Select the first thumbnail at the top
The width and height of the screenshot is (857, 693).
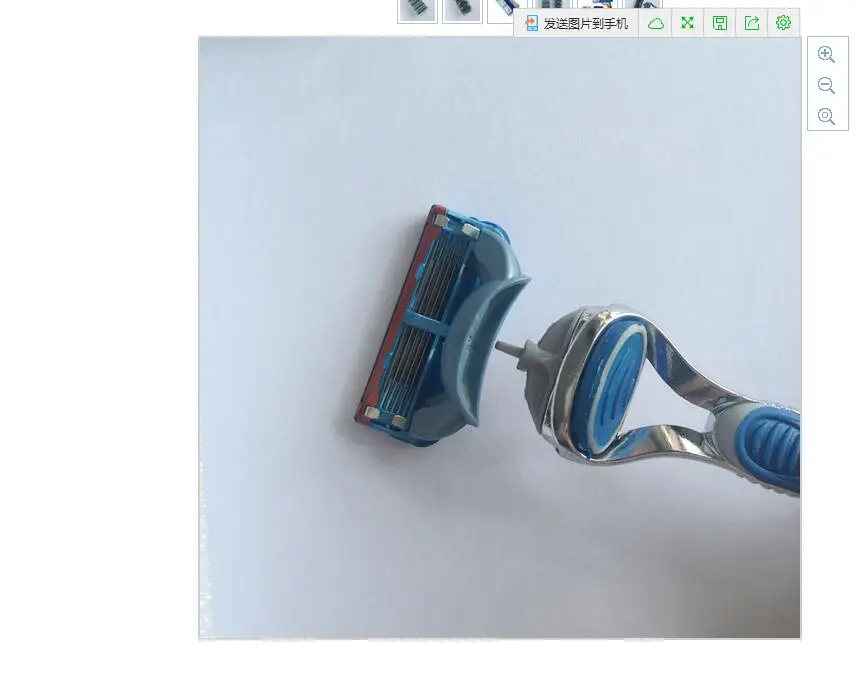tap(417, 10)
